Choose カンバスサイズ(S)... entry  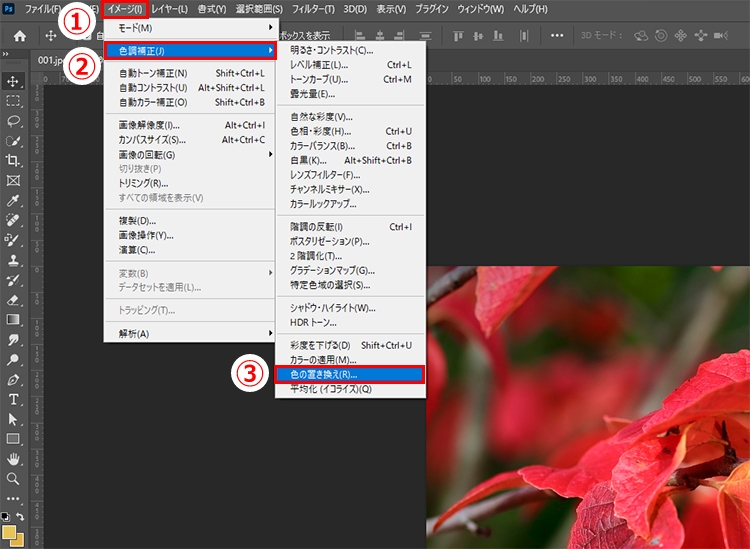pyautogui.click(x=189, y=140)
